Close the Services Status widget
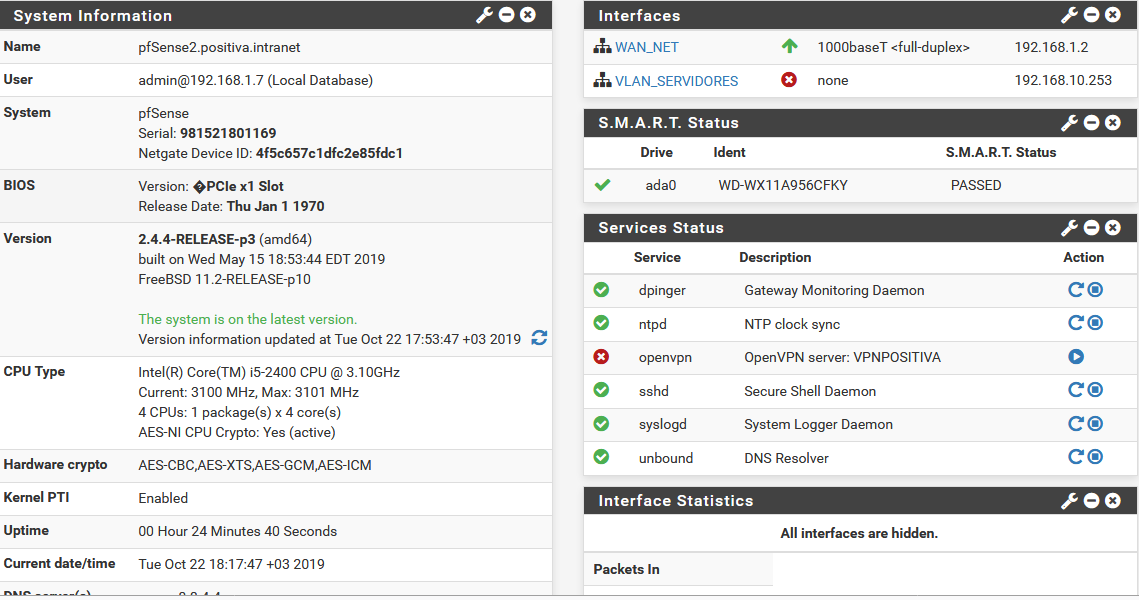 click(1113, 228)
